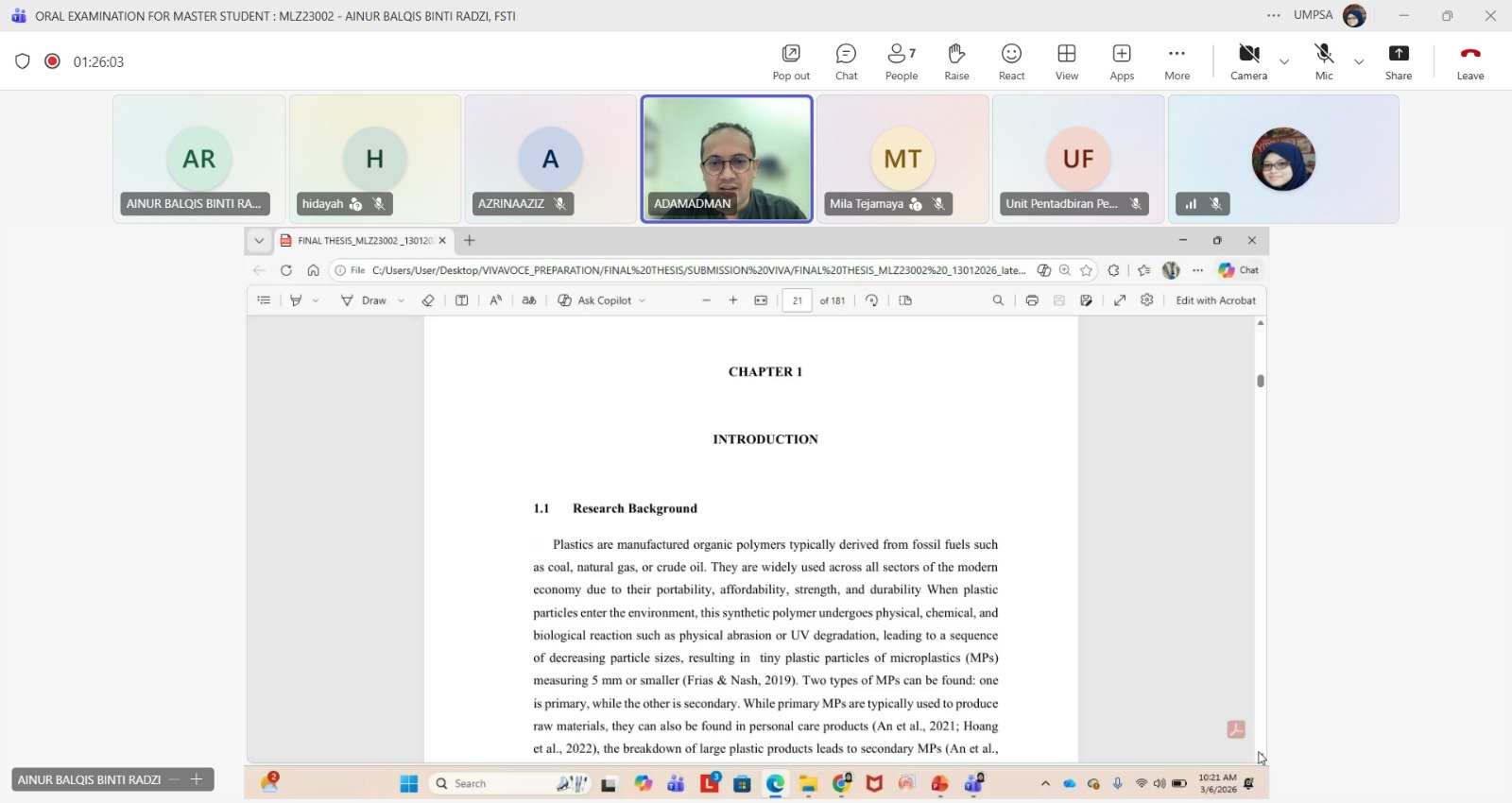The height and width of the screenshot is (803, 1512).
Task: Select ADAMADMAN's video tile
Action: pos(727,158)
